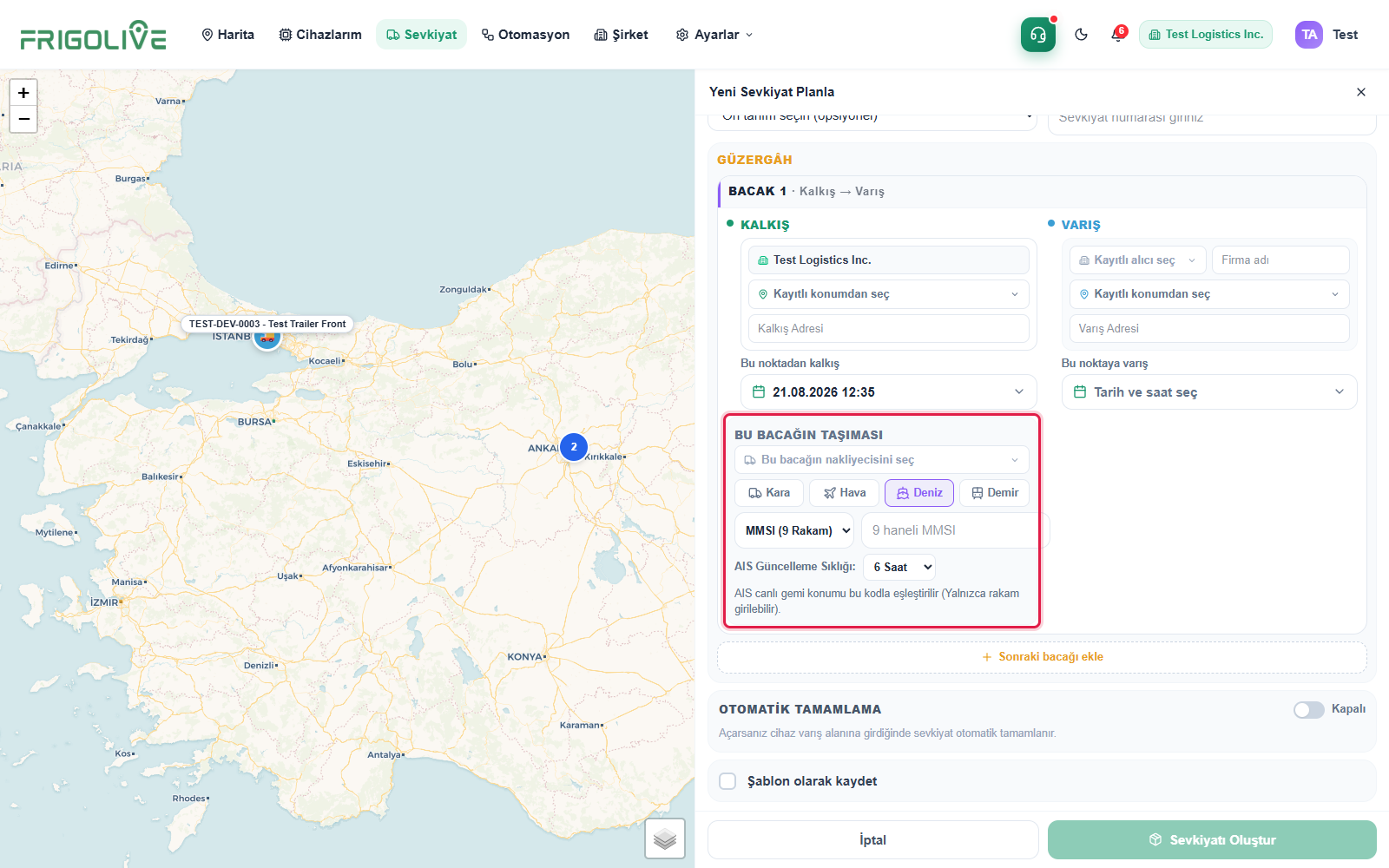The height and width of the screenshot is (868, 1389).
Task: Click Sevkiyatı Oluştur button
Action: point(1212,840)
